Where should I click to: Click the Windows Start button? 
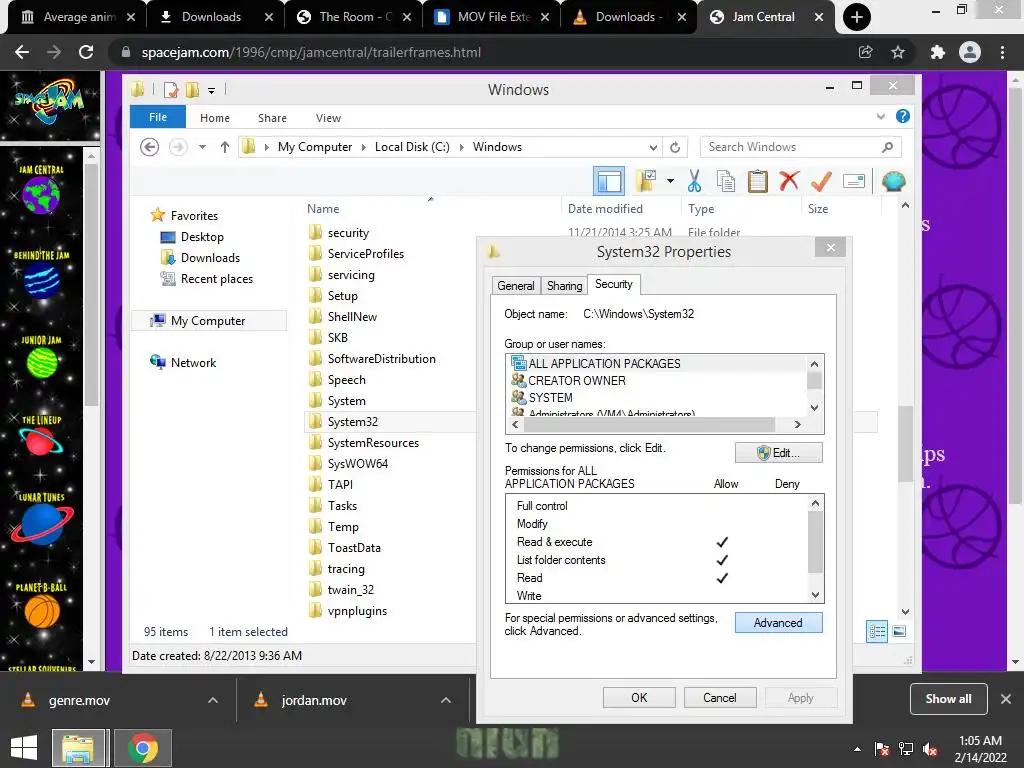(24, 748)
